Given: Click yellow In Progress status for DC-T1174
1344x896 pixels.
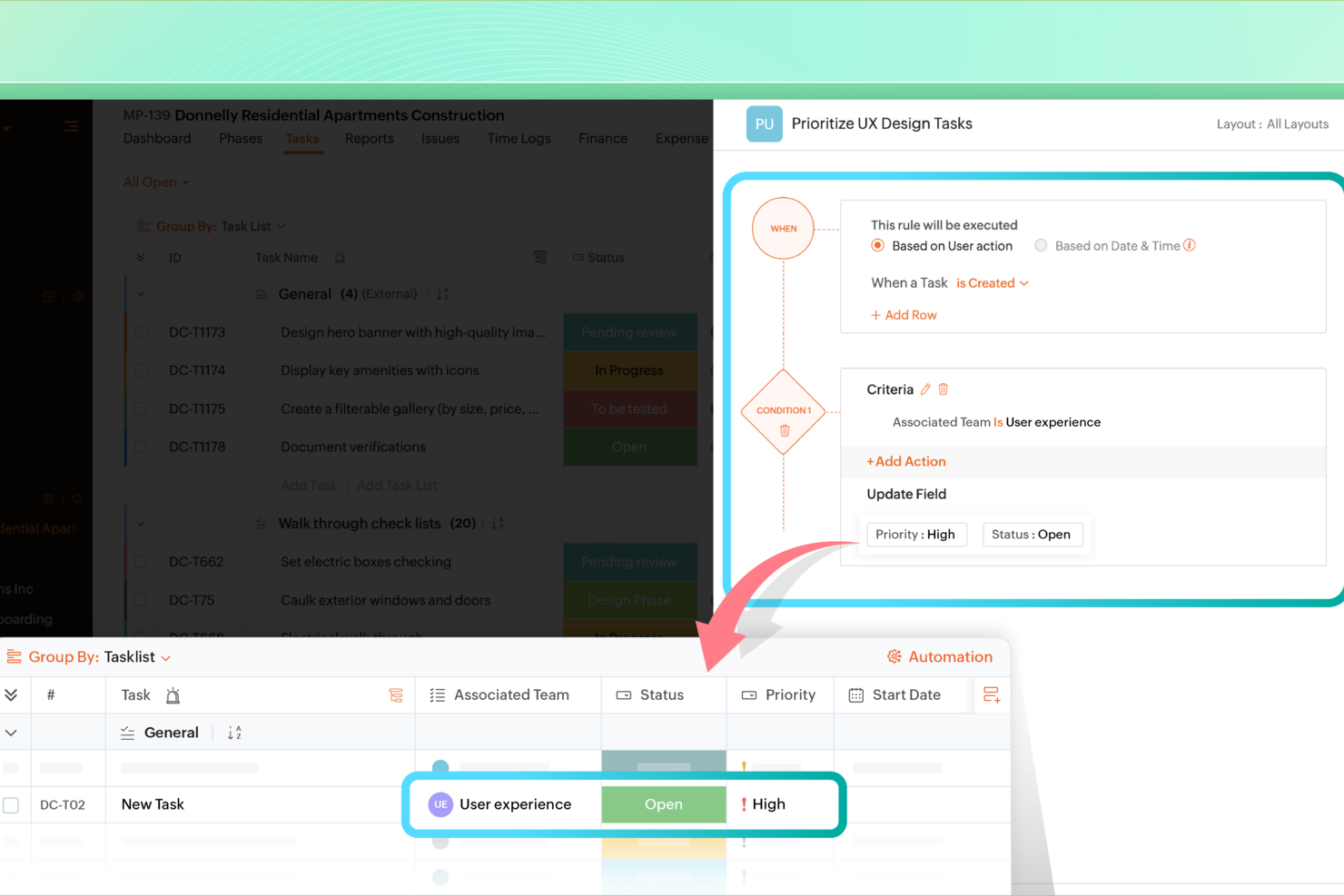Looking at the screenshot, I should point(630,370).
